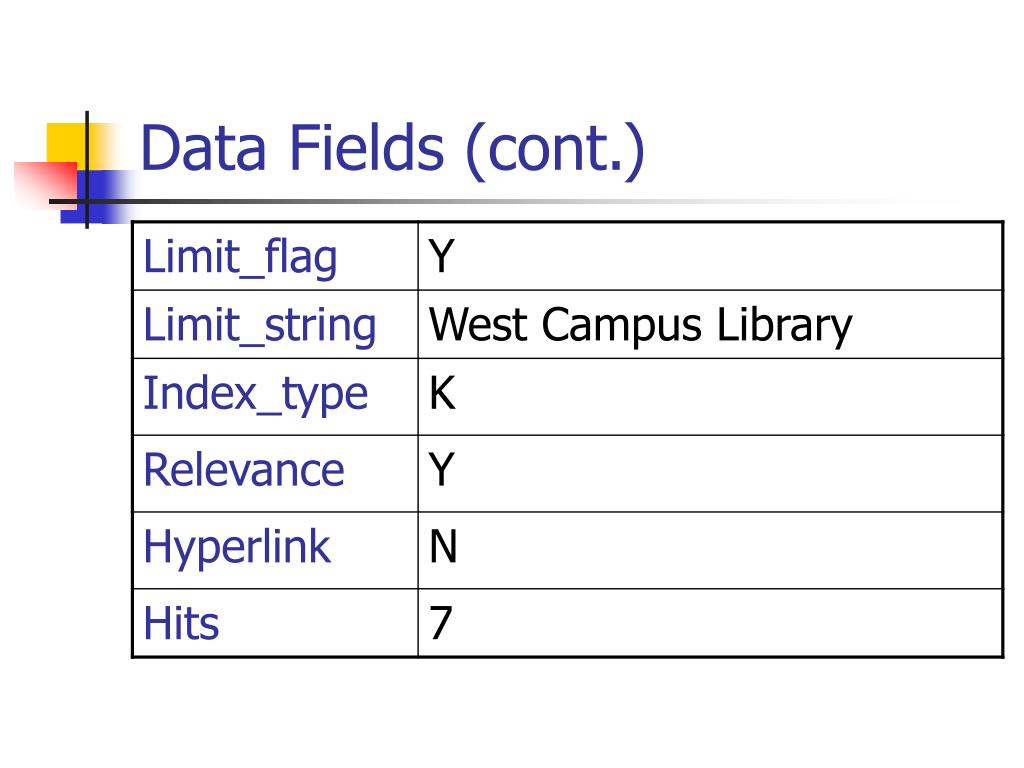Screen dimensions: 1024x768
Task: Select the Hyperlink field label
Action: (237, 547)
